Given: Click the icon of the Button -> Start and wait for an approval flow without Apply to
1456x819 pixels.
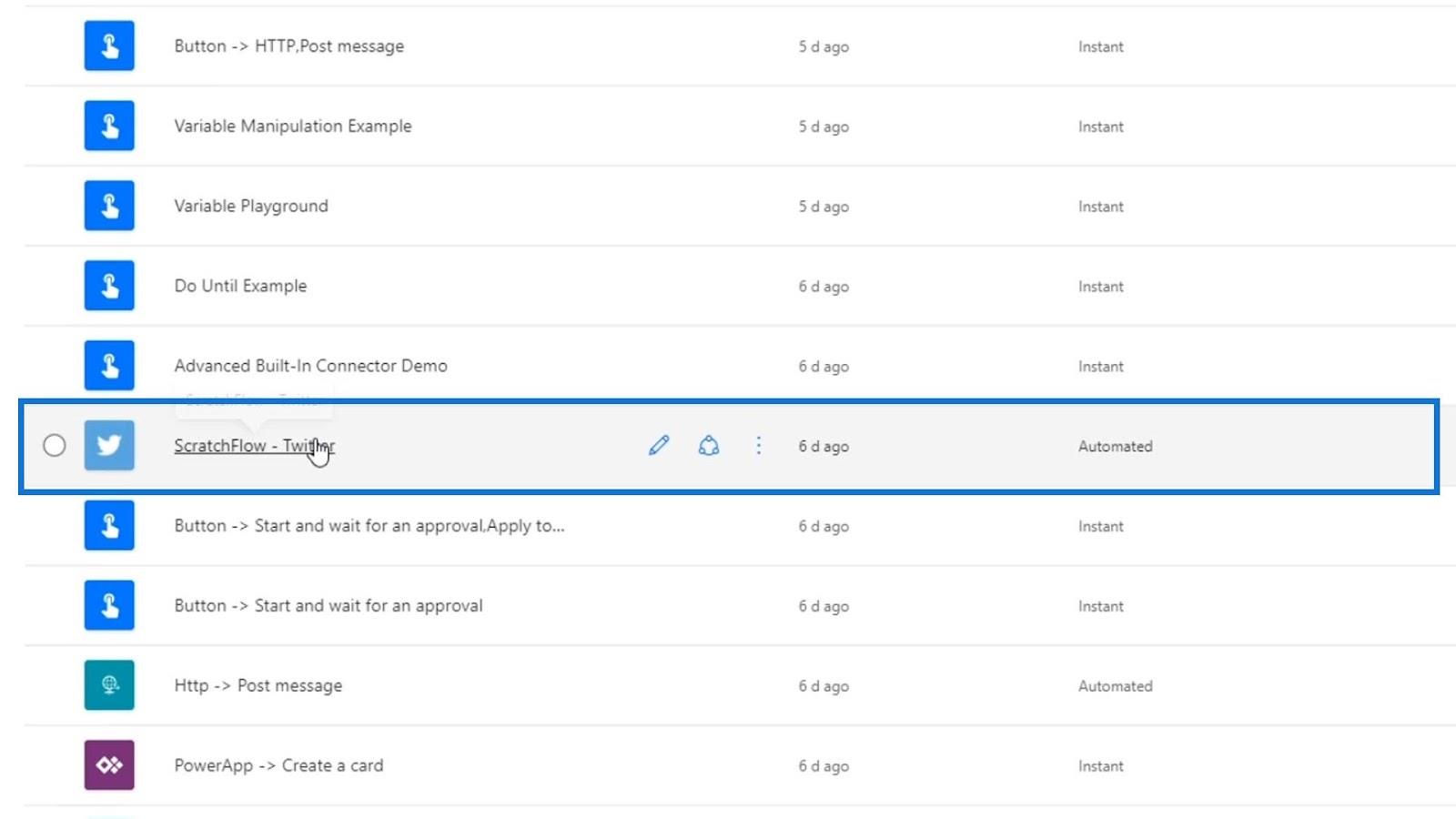Looking at the screenshot, I should point(109,606).
